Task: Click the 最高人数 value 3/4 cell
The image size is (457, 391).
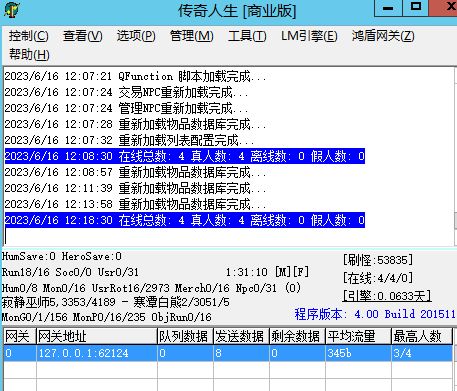Action: pos(422,353)
